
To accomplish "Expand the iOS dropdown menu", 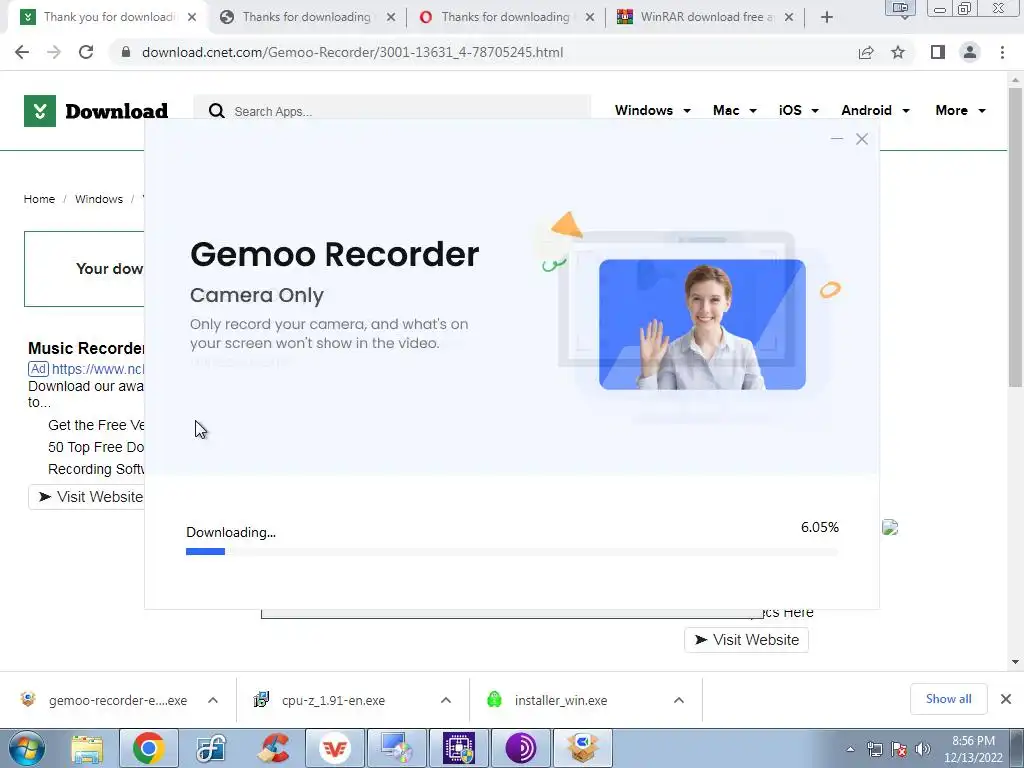I will 798,110.
